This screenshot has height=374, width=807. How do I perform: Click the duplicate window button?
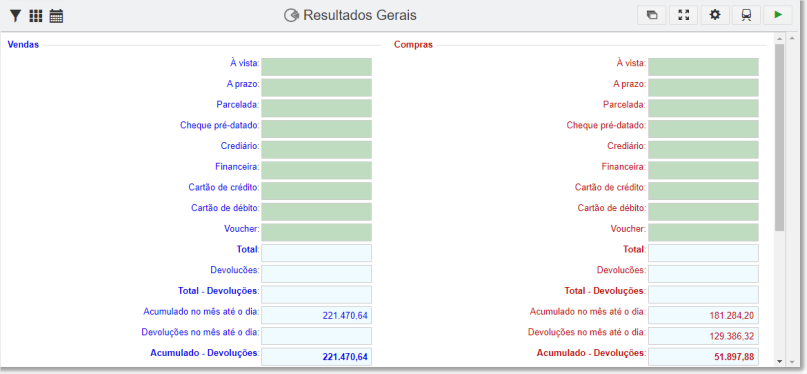[x=652, y=15]
